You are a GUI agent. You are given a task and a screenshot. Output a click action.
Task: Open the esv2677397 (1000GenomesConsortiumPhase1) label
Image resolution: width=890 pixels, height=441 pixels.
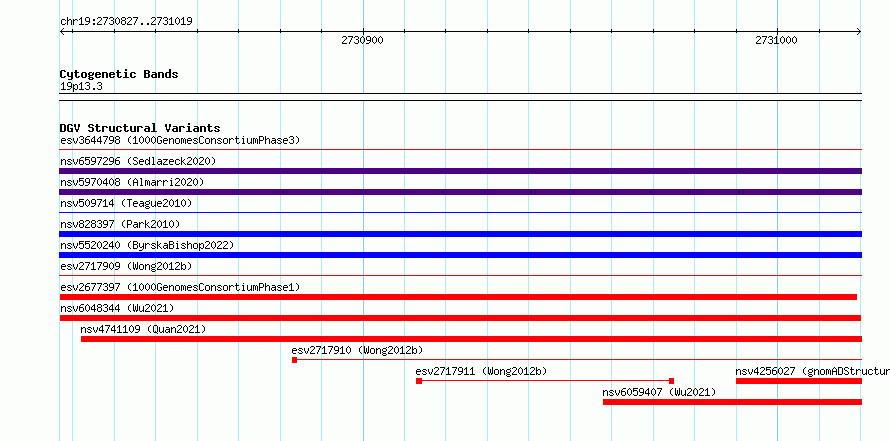coord(180,287)
